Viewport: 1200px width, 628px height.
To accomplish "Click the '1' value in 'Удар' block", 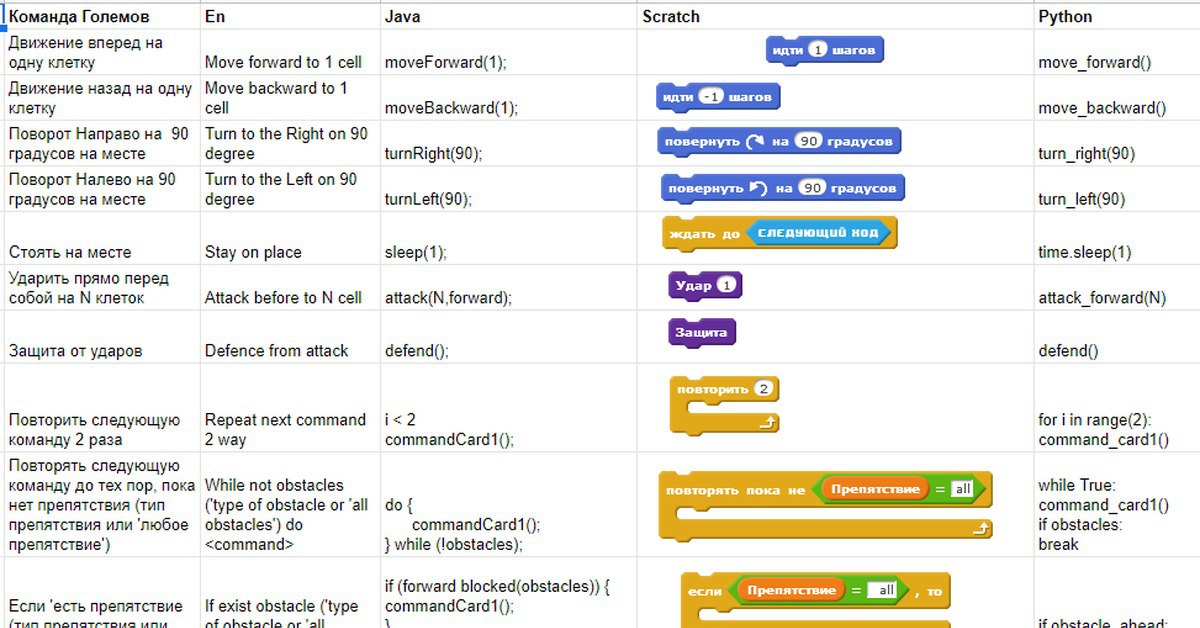I will (x=726, y=286).
